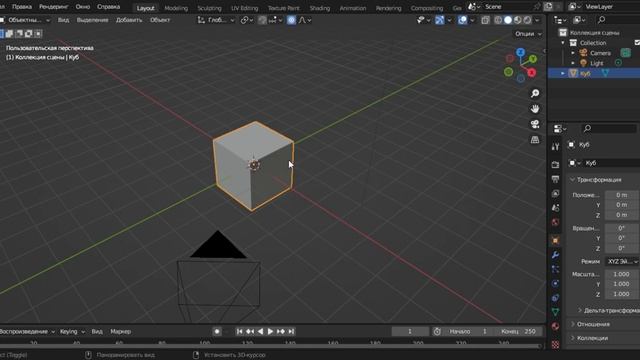Open the World properties tab
The width and height of the screenshot is (640, 360).
[555, 222]
